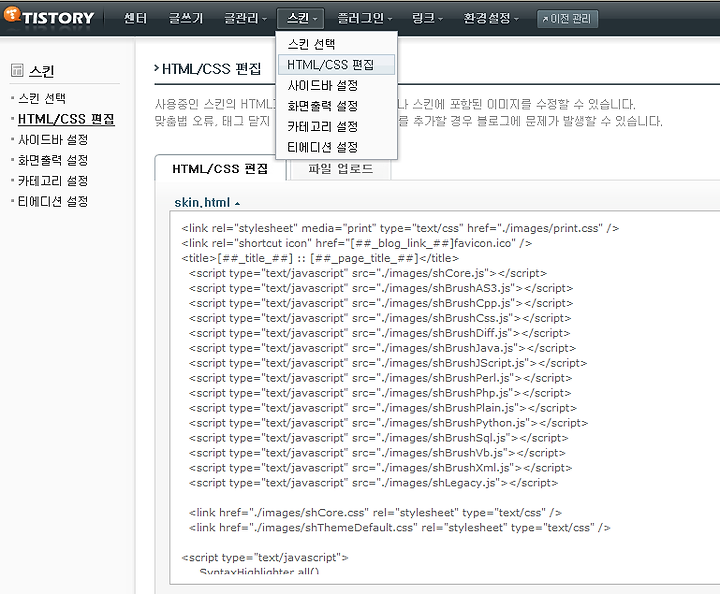The width and height of the screenshot is (720, 594).
Task: Expand the 환경설정 dropdown menu
Action: click(490, 18)
